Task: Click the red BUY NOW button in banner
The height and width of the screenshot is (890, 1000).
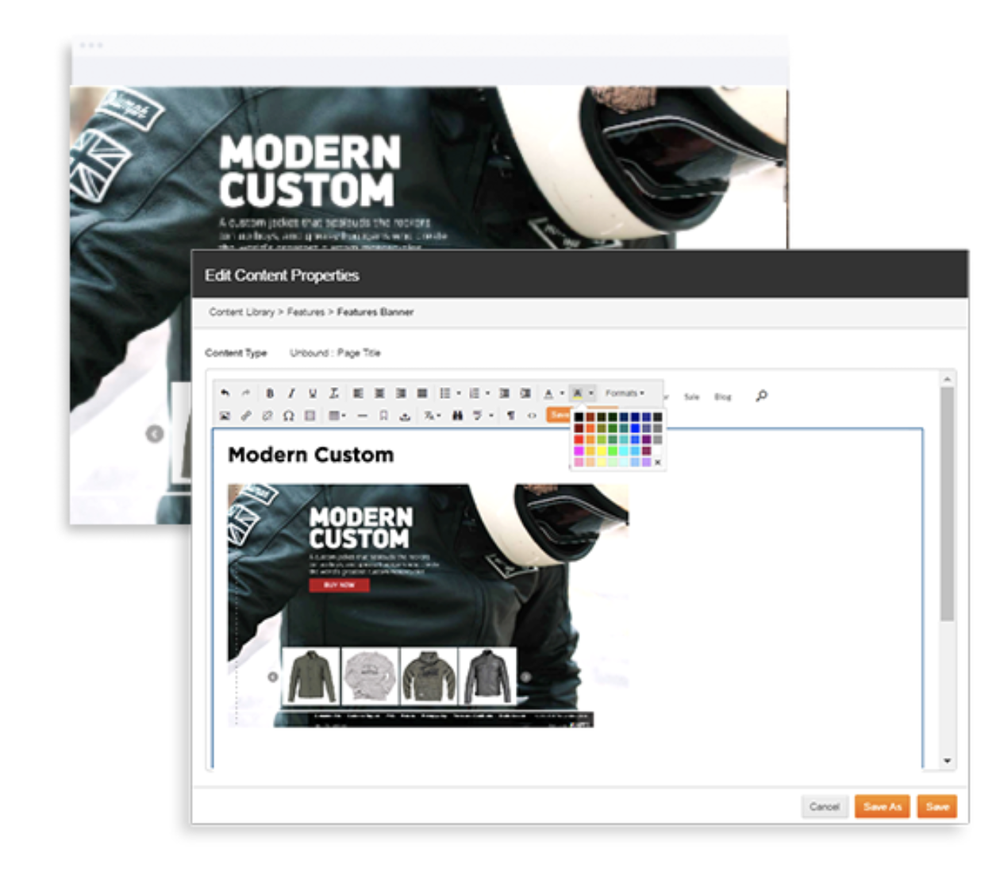Action: click(x=339, y=585)
